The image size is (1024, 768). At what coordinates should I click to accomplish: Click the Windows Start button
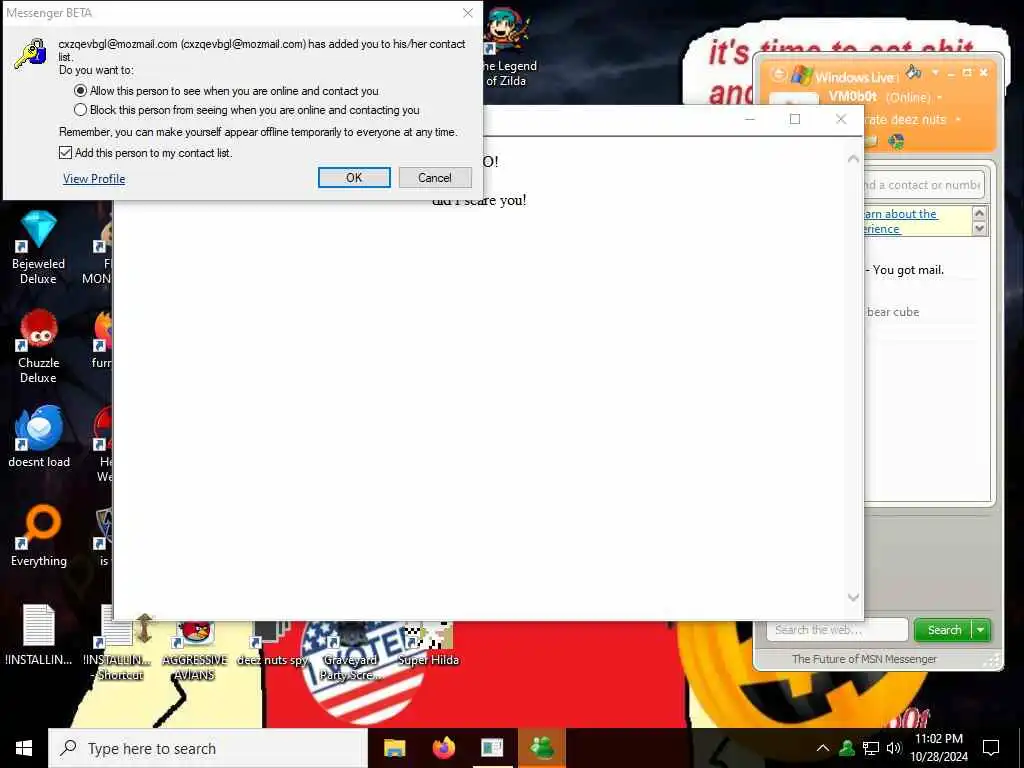(24, 748)
